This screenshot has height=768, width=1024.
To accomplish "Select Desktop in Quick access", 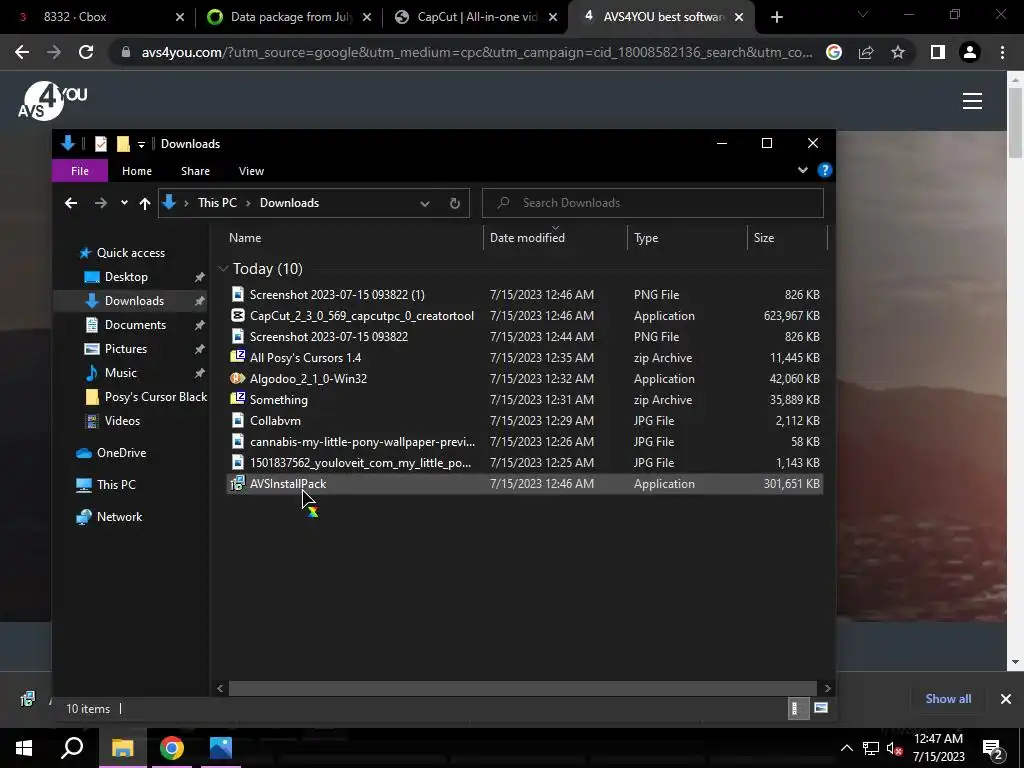I will click(126, 277).
